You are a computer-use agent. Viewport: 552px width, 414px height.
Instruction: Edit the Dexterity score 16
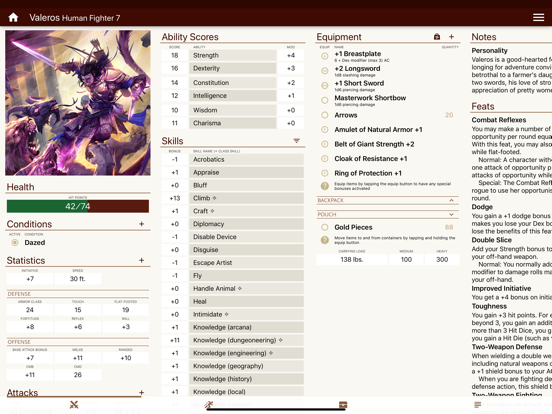coord(175,68)
